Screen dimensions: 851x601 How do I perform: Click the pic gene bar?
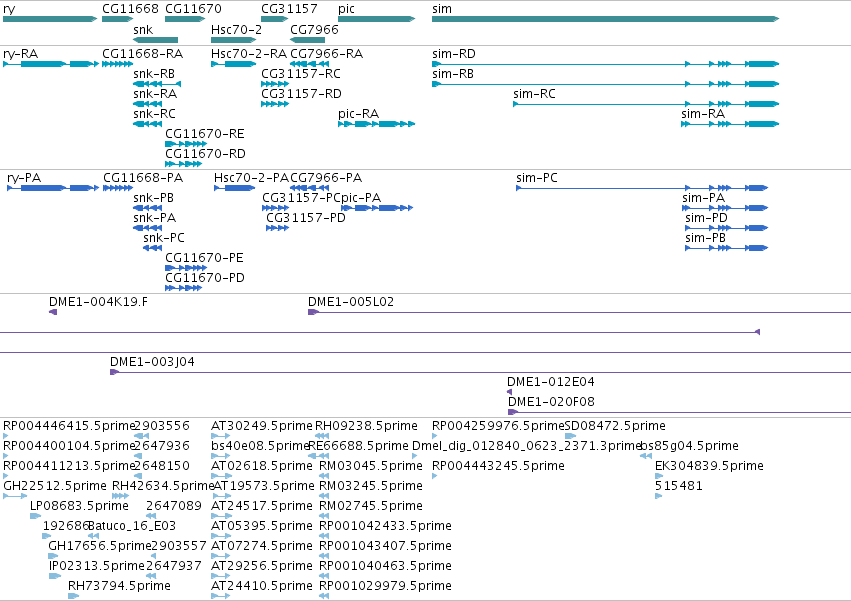377,19
